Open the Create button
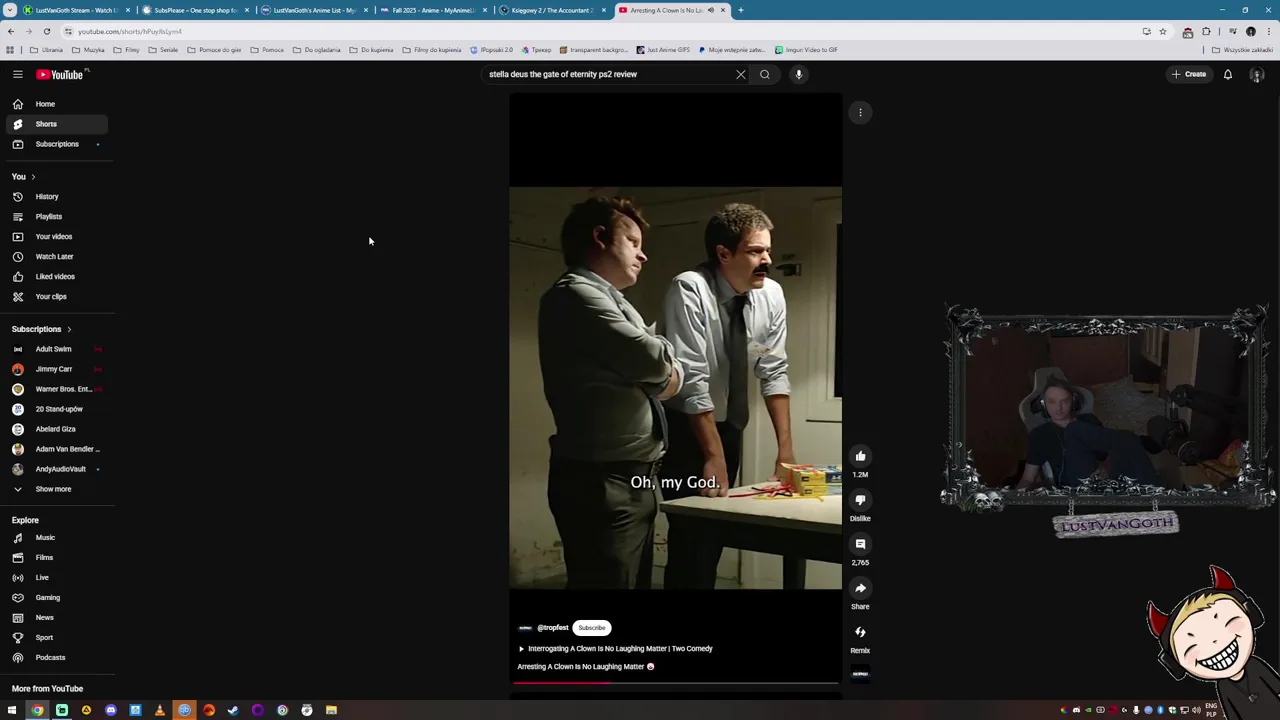The image size is (1280, 720). tap(1190, 74)
